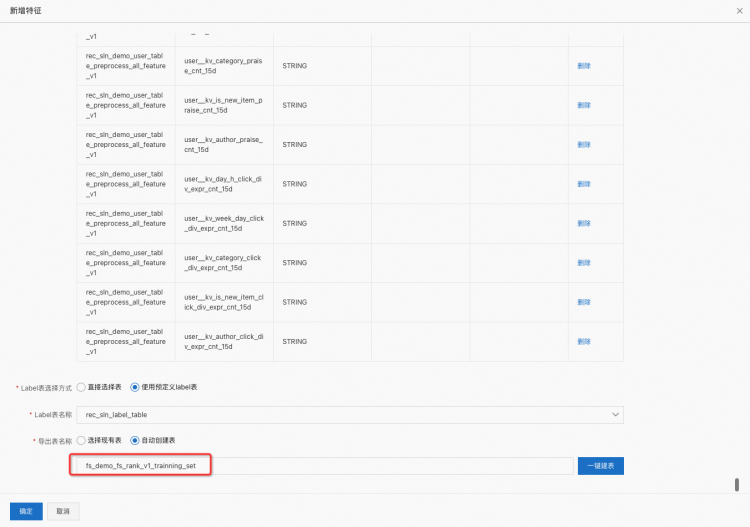Delete the user__kv_category_praise_cnt_15d row
Image resolution: width=750 pixels, height=527 pixels.
coord(584,66)
